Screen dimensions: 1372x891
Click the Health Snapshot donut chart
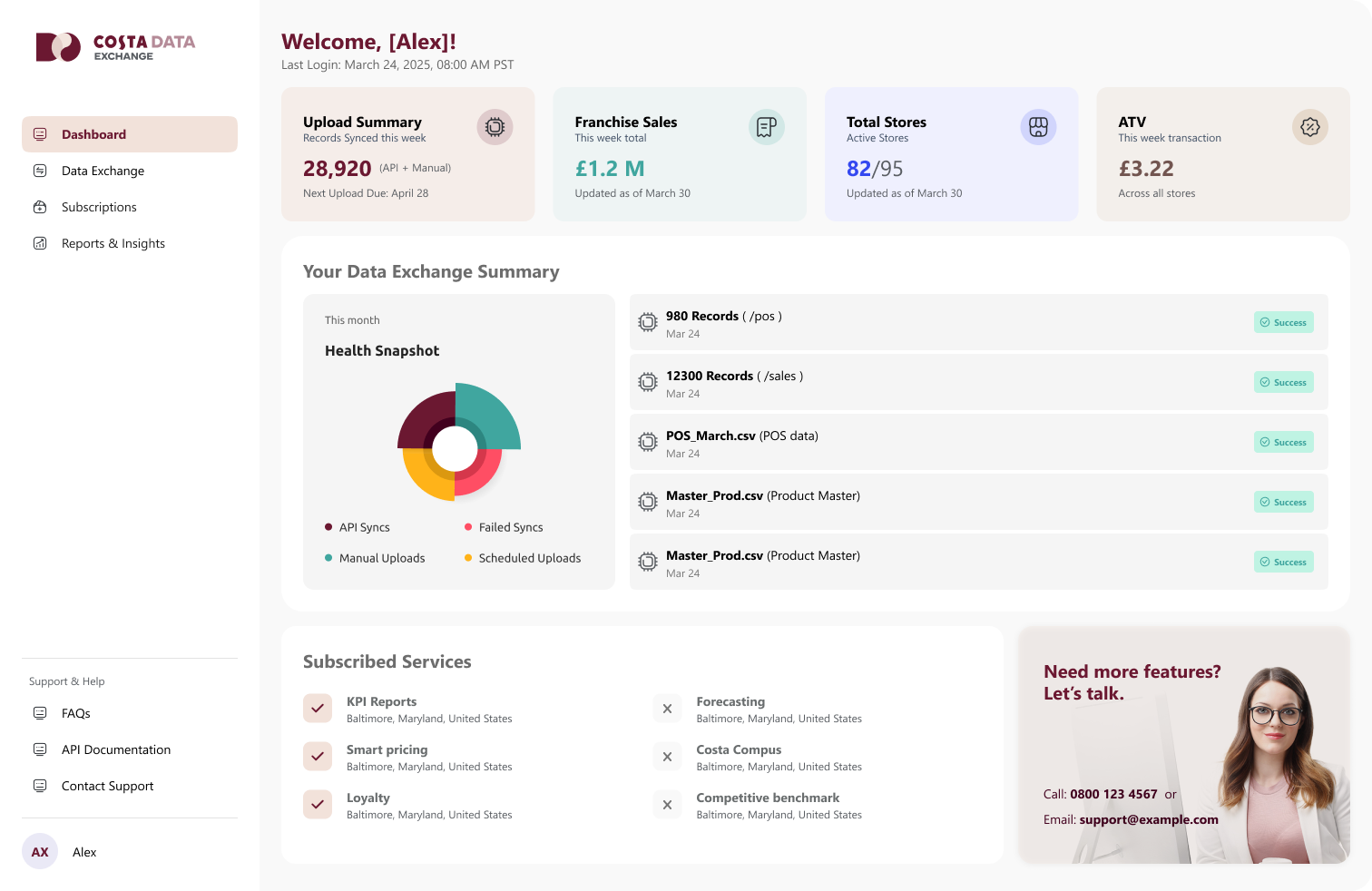pos(458,443)
